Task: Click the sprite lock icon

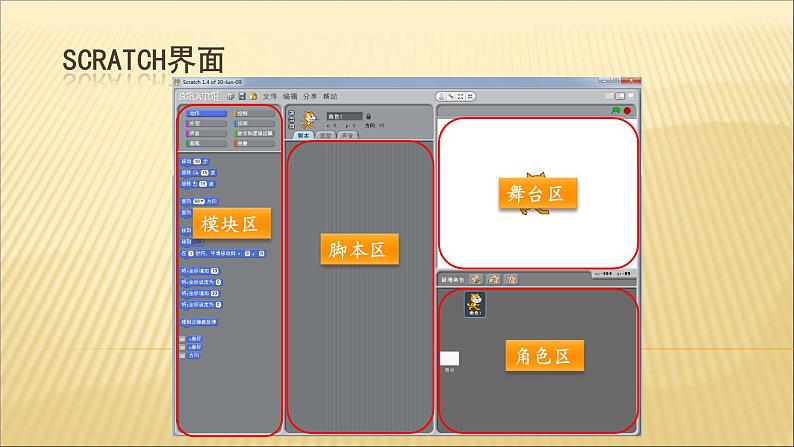Action: pos(369,116)
